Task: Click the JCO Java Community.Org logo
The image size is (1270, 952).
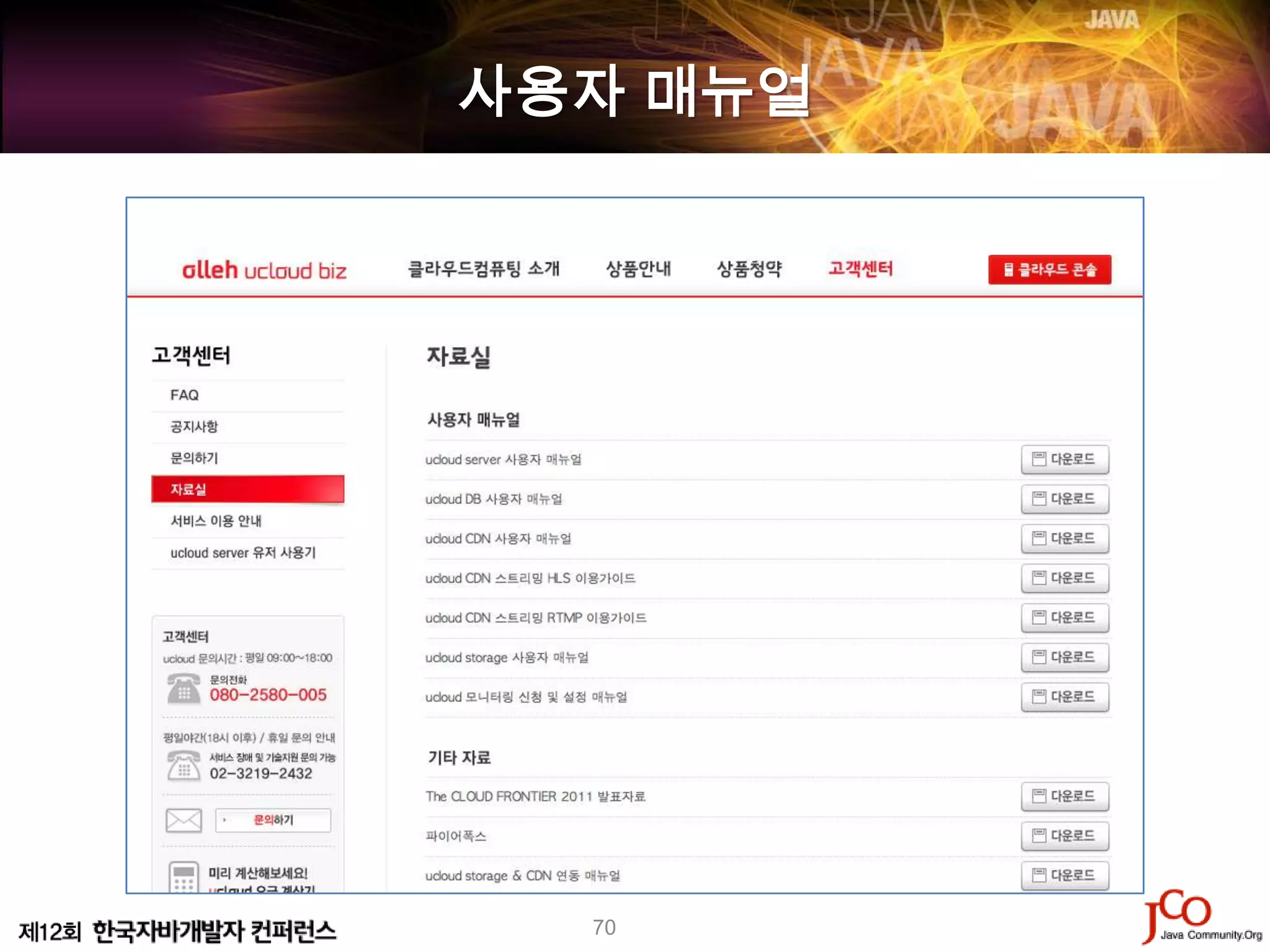Action: point(1202,917)
